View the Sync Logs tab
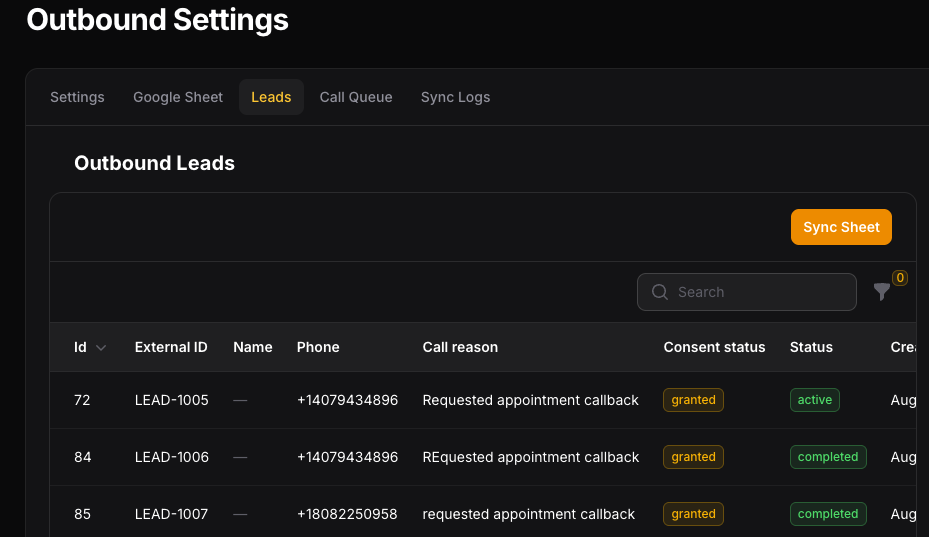This screenshot has width=929, height=537. tap(455, 97)
